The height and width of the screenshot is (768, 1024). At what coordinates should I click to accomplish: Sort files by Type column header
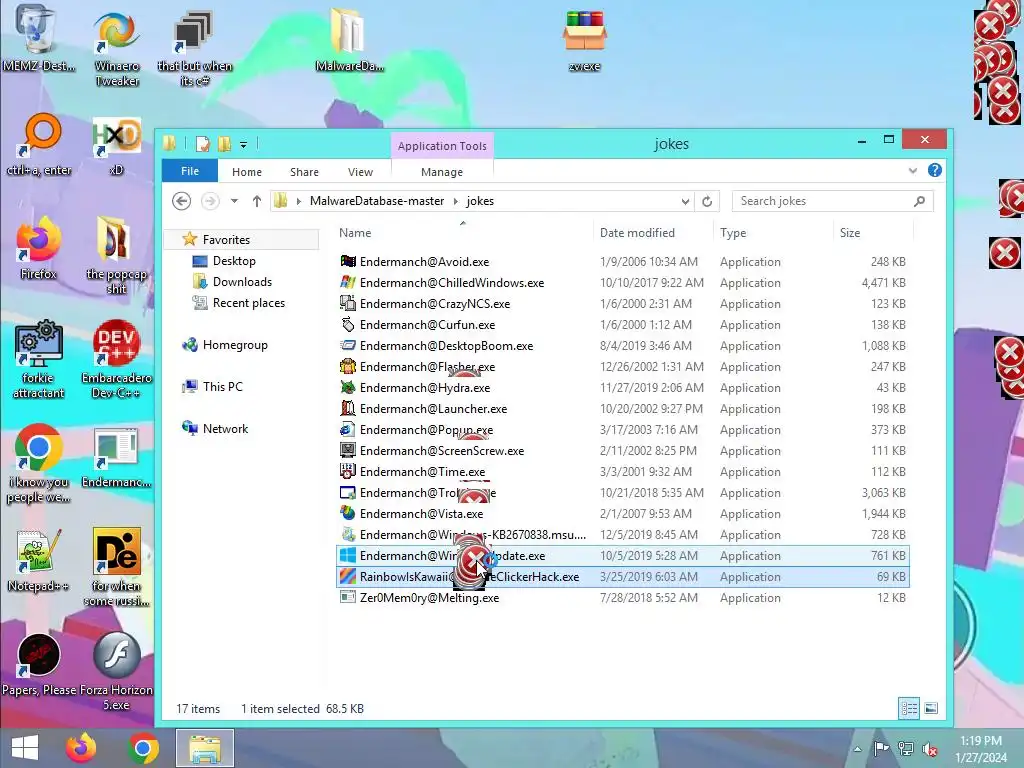point(733,232)
